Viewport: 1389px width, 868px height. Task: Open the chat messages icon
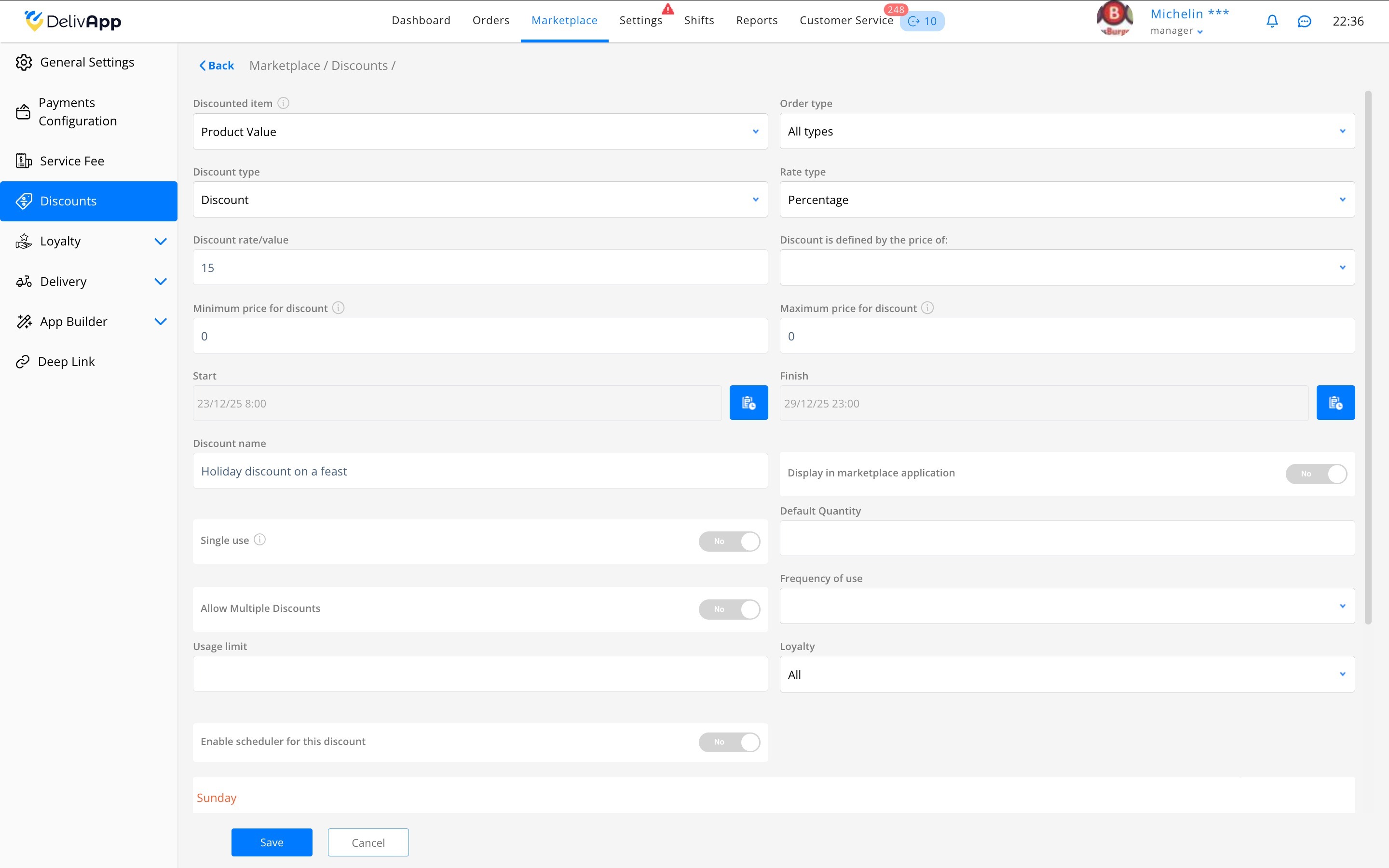1304,21
